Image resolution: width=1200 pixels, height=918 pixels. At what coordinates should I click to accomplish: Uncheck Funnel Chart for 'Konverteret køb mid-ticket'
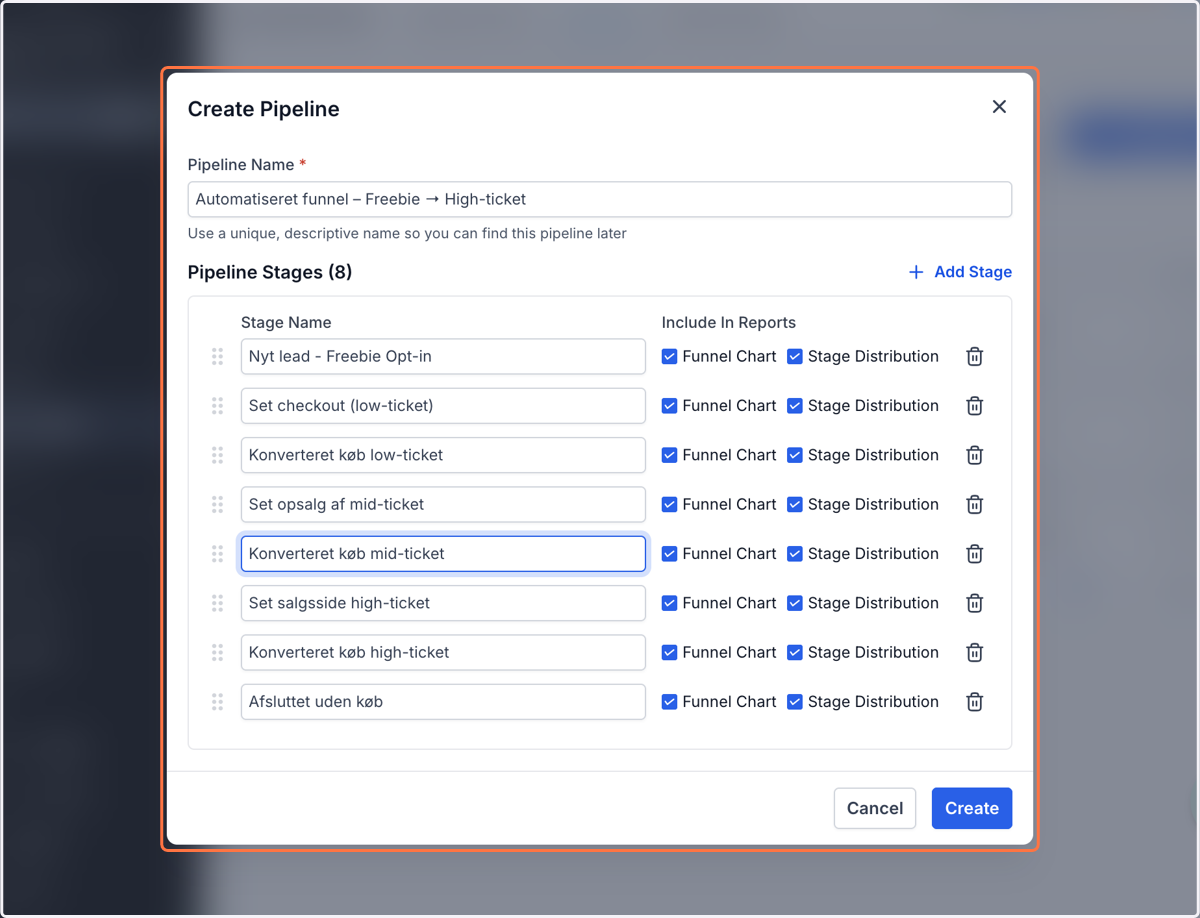pos(670,554)
